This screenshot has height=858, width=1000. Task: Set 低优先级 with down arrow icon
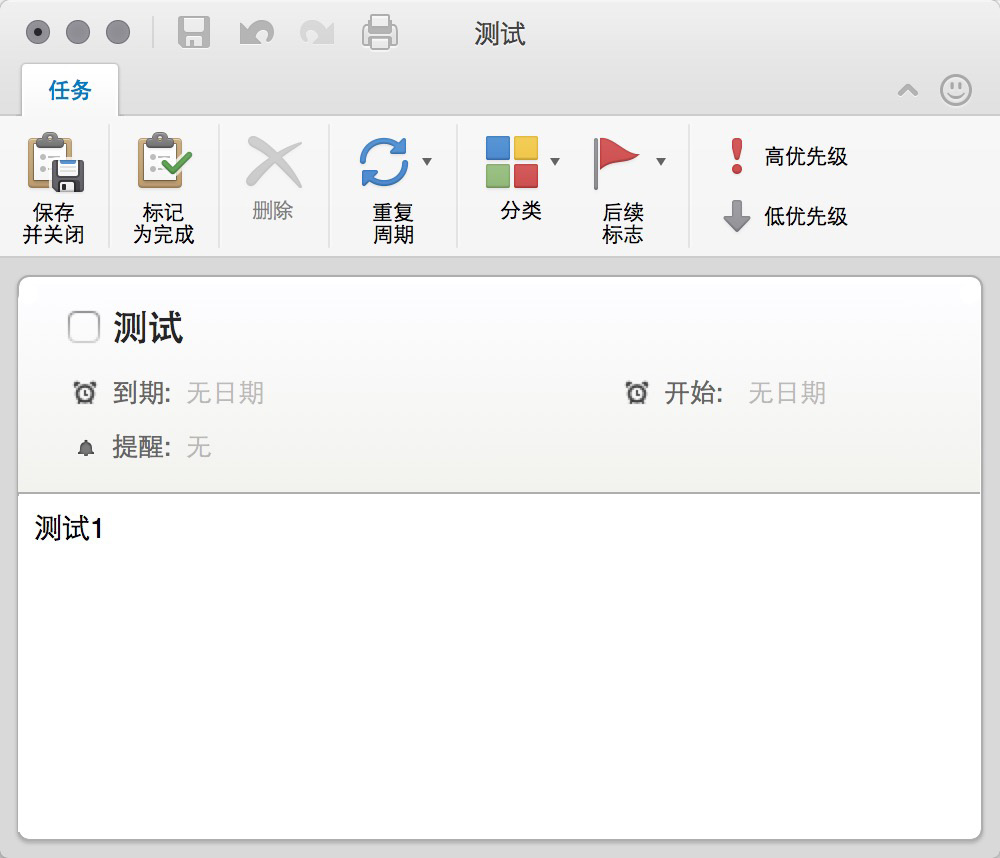pyautogui.click(x=737, y=216)
